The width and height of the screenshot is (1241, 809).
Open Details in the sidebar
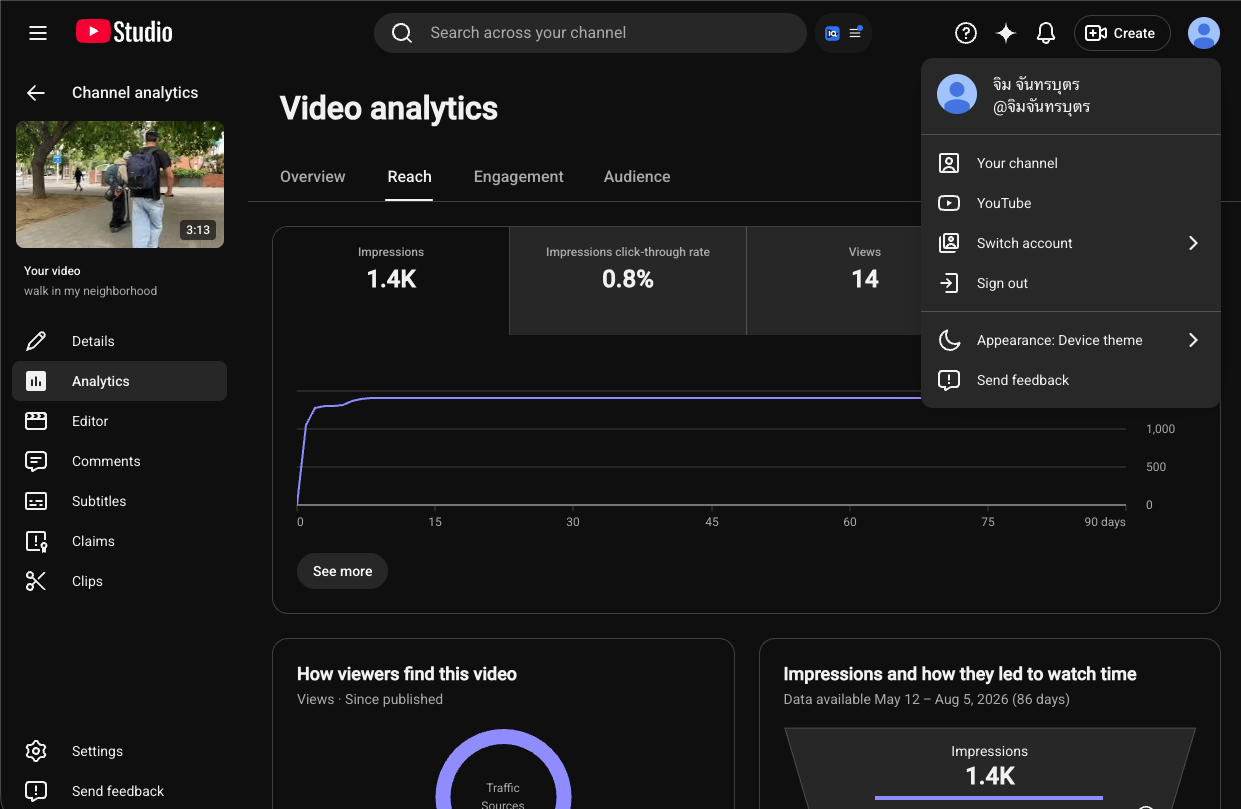[x=119, y=341]
